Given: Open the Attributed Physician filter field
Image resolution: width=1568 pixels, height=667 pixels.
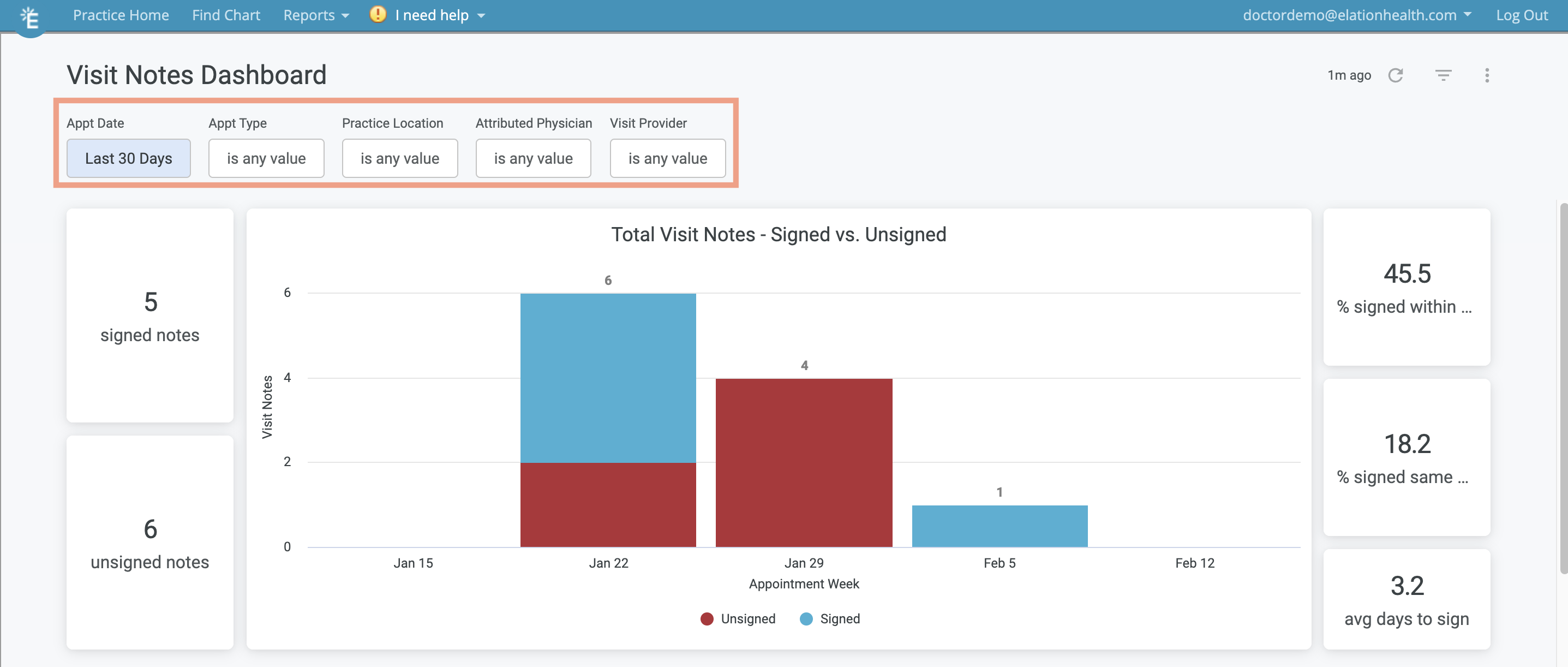Looking at the screenshot, I should point(532,158).
